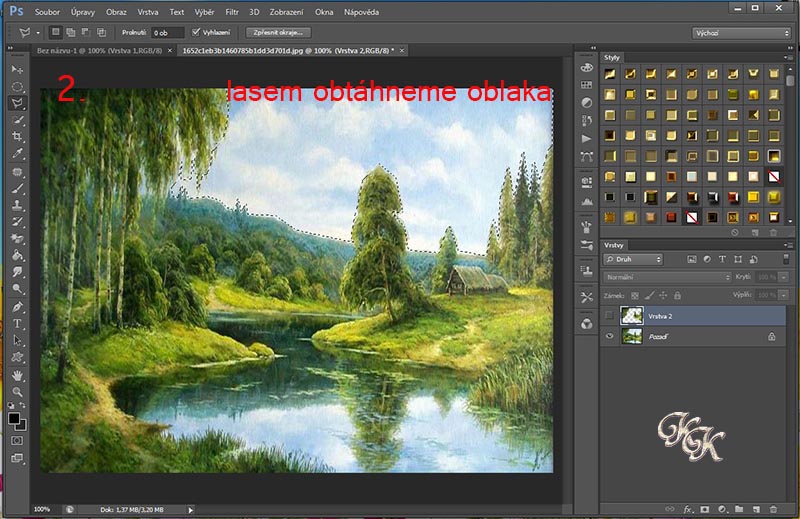Viewport: 800px width, 519px height.
Task: Open the tool preset picker arrow
Action: click(x=38, y=33)
